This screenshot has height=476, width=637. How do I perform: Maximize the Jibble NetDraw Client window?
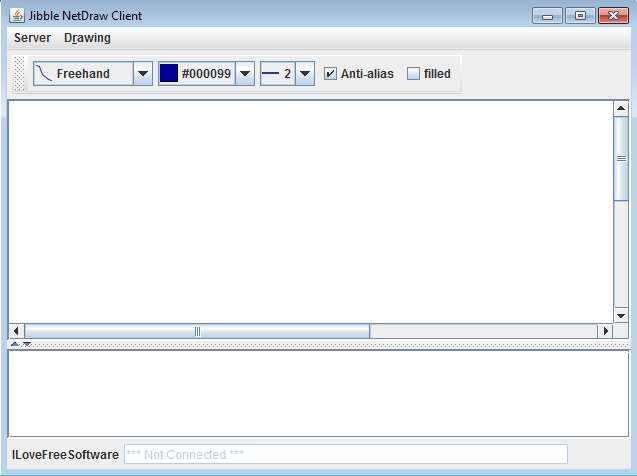(x=581, y=16)
